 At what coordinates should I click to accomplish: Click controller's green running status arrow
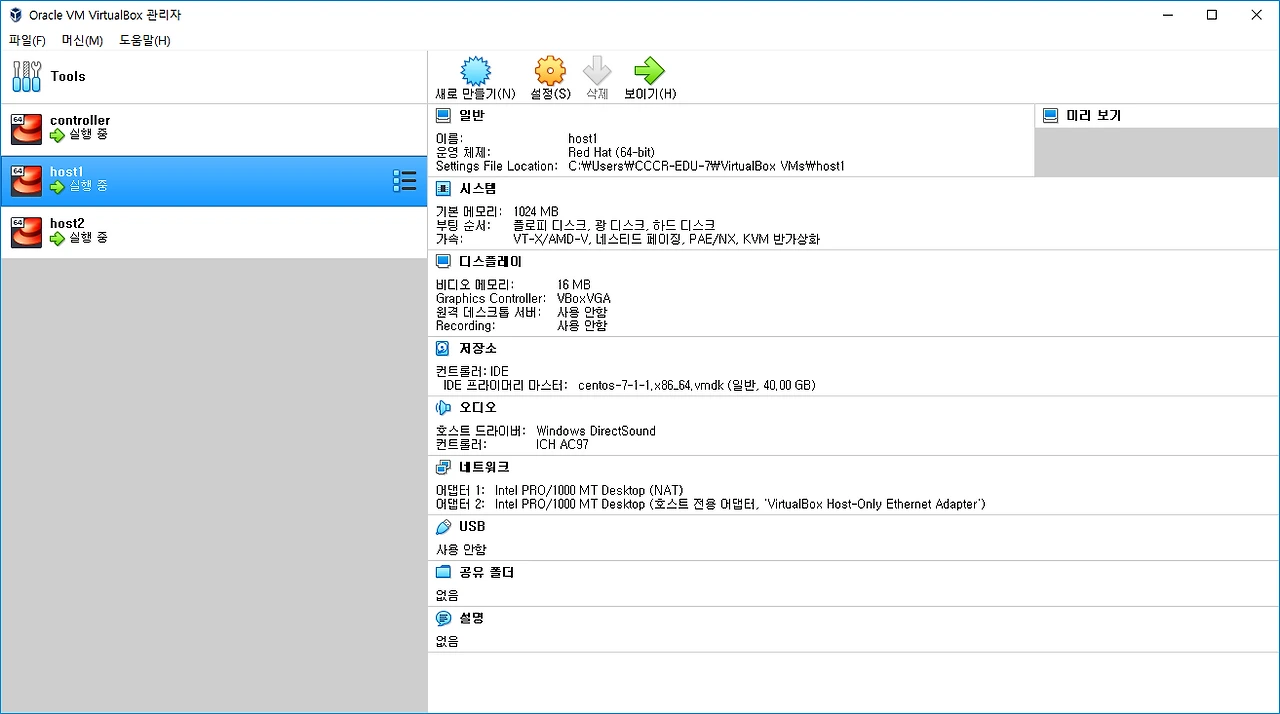pyautogui.click(x=57, y=135)
